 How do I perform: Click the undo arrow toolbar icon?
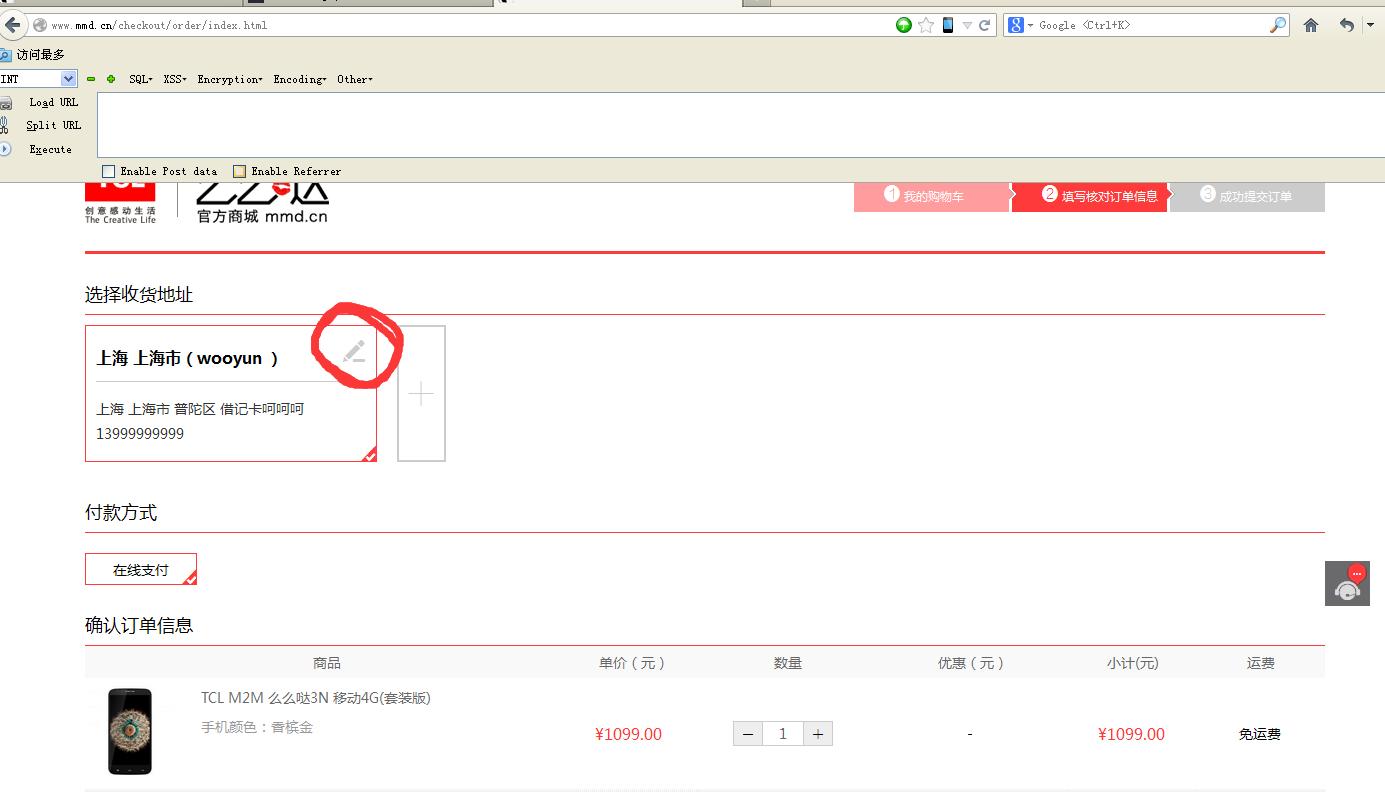click(x=1347, y=25)
